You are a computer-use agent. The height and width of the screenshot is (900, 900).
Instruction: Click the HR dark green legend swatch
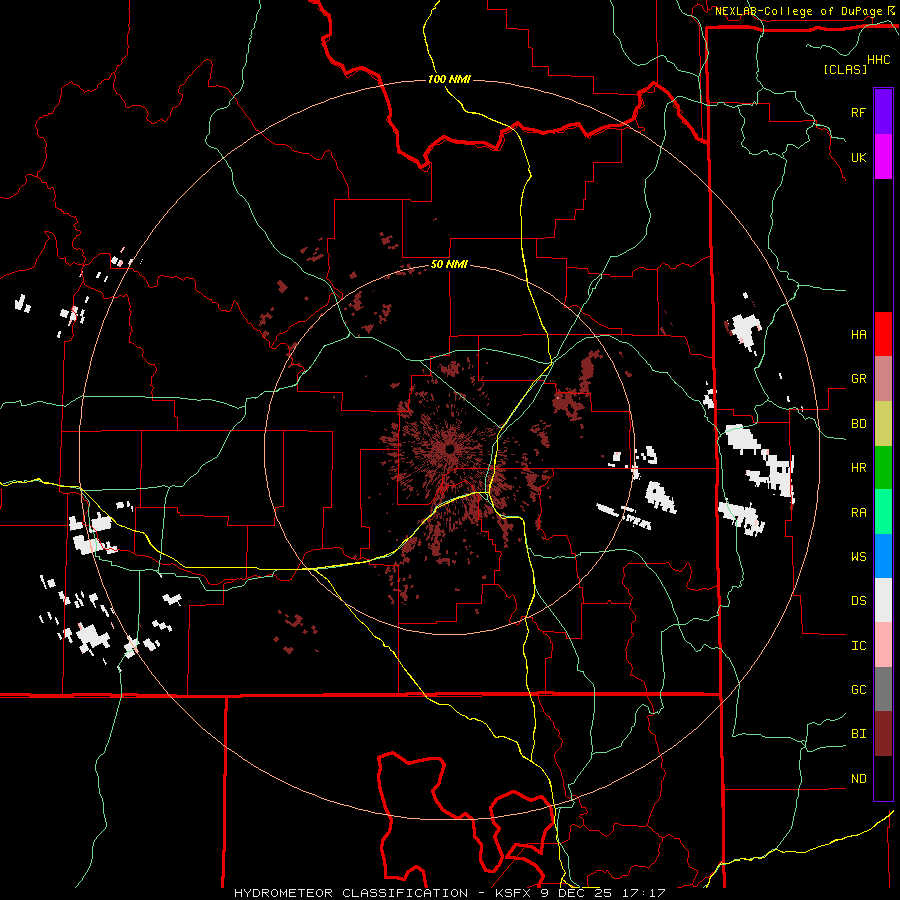pyautogui.click(x=883, y=467)
